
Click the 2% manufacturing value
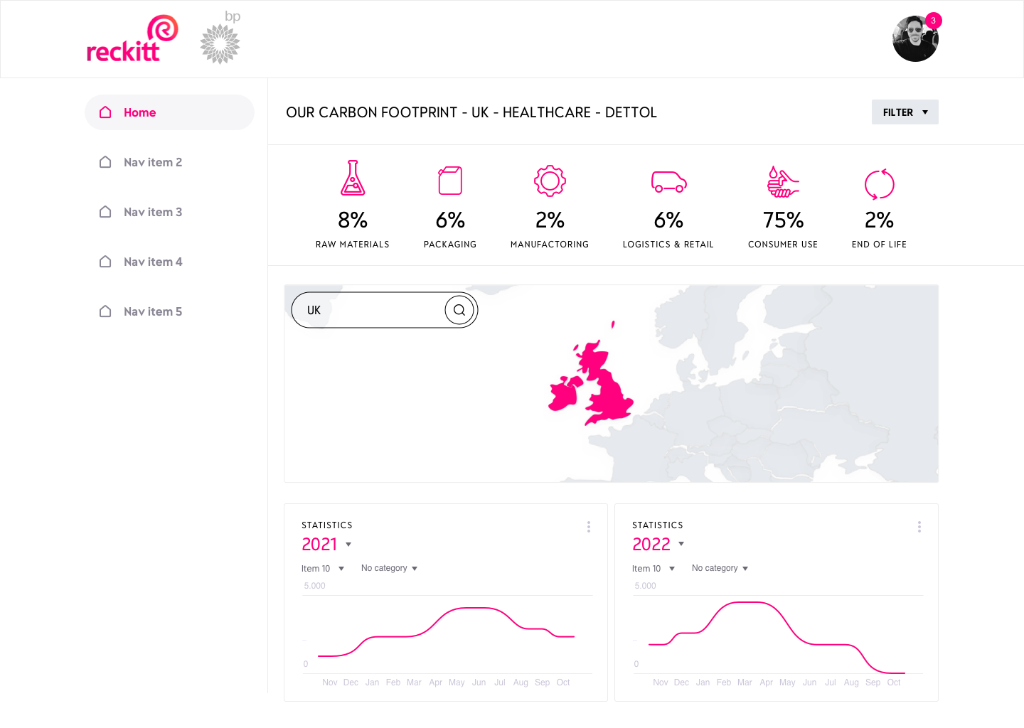click(x=550, y=220)
